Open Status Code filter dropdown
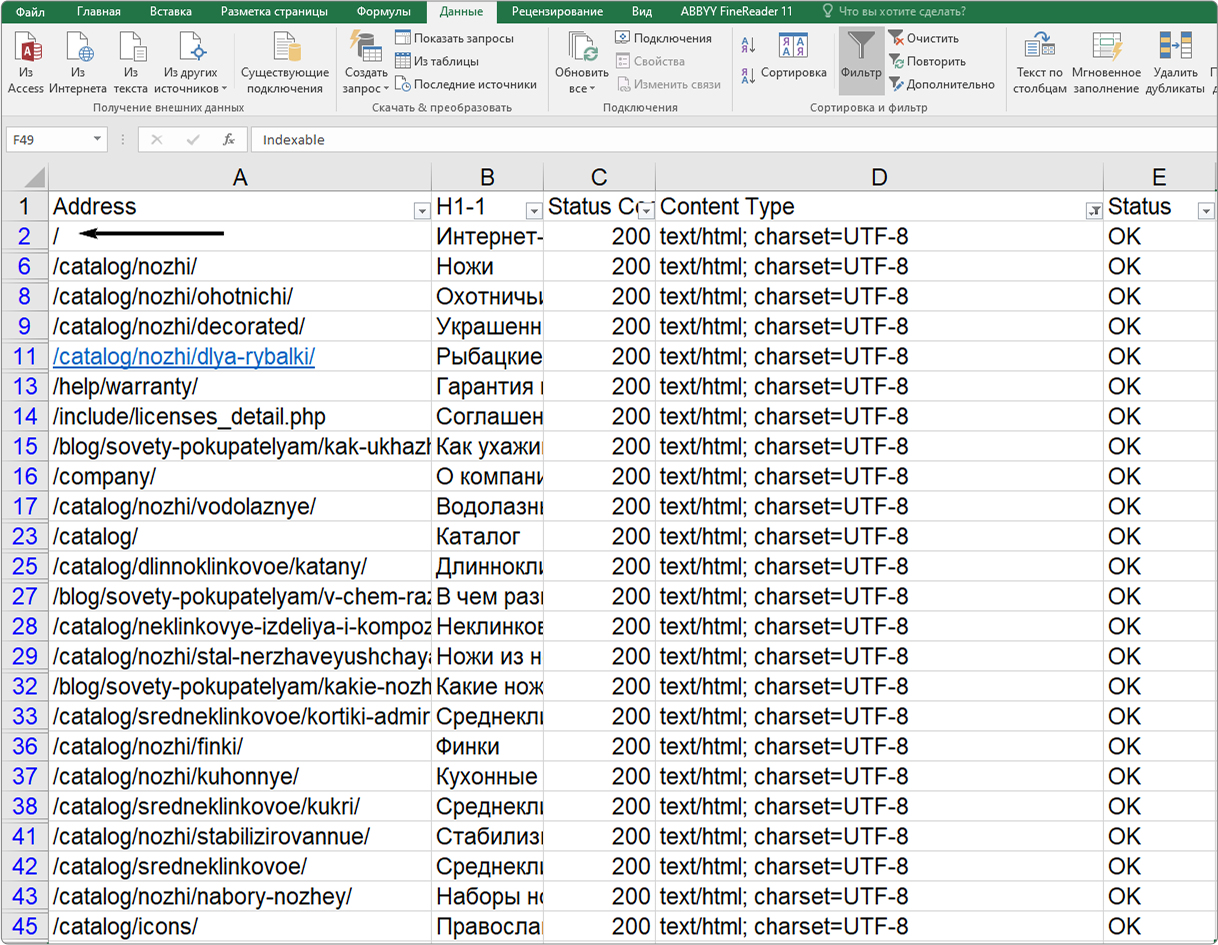 646,211
